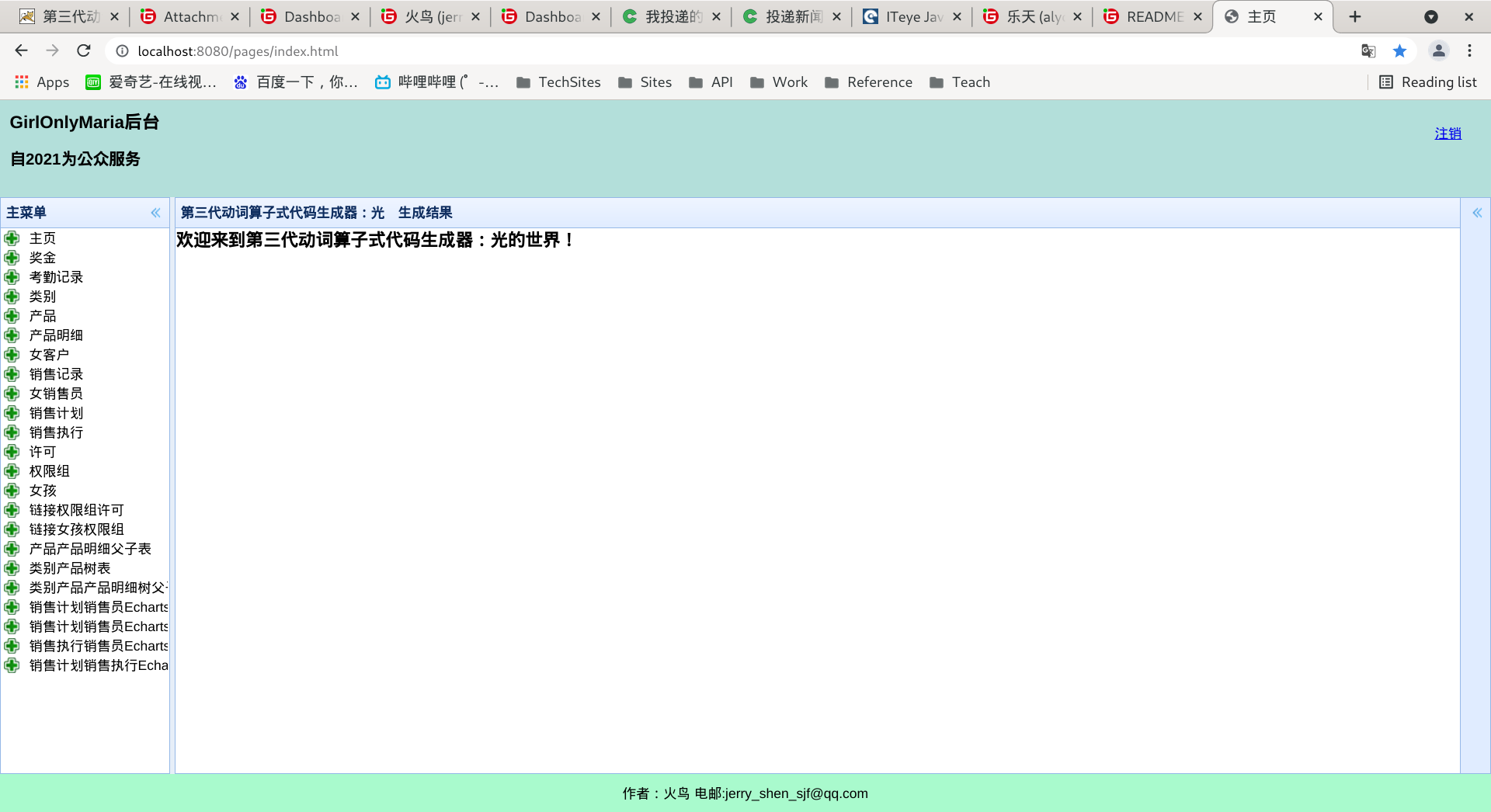Click the plus icon next to 女客户
The width and height of the screenshot is (1491, 812).
coord(12,355)
